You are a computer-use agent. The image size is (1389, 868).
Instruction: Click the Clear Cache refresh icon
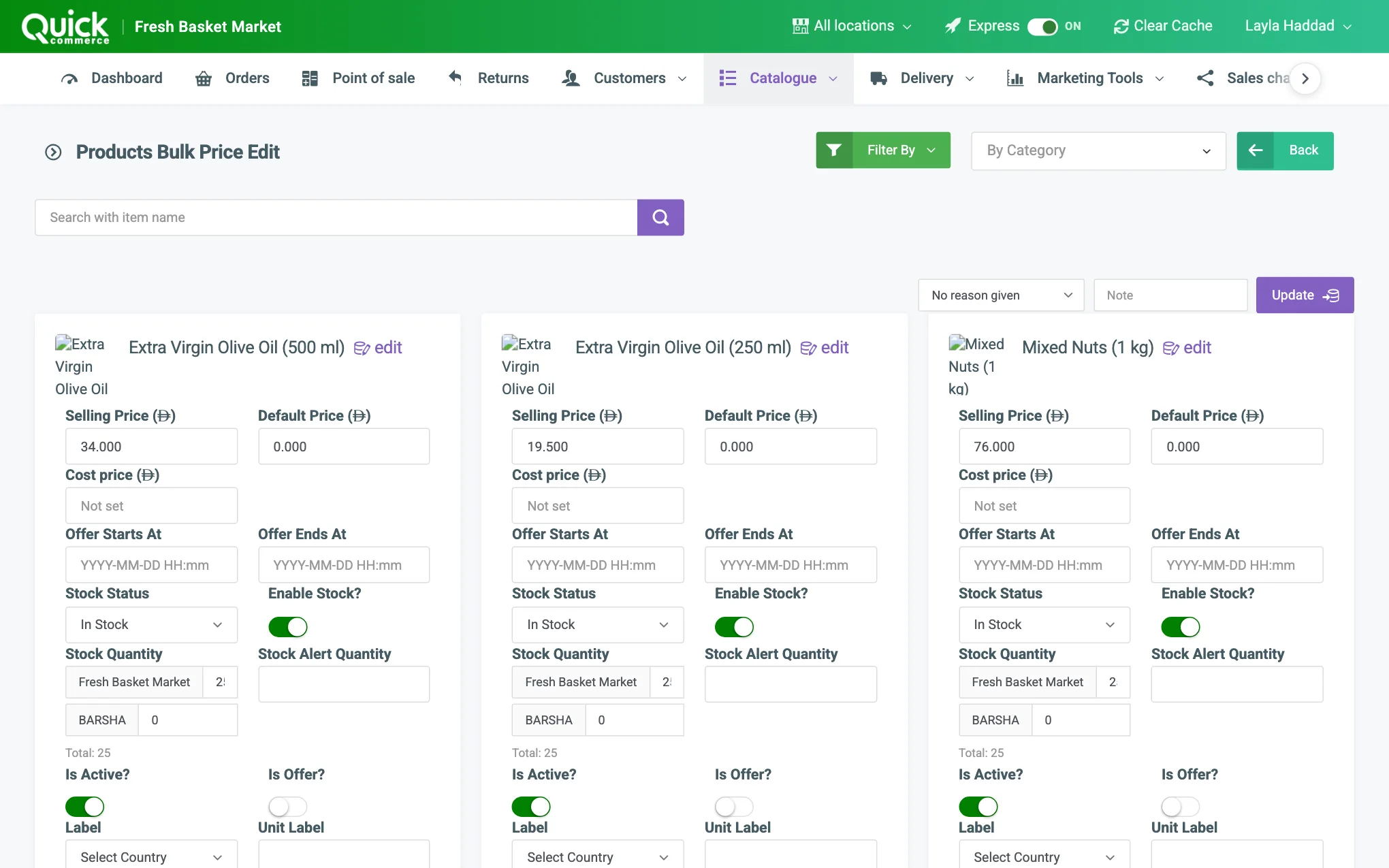(x=1121, y=26)
